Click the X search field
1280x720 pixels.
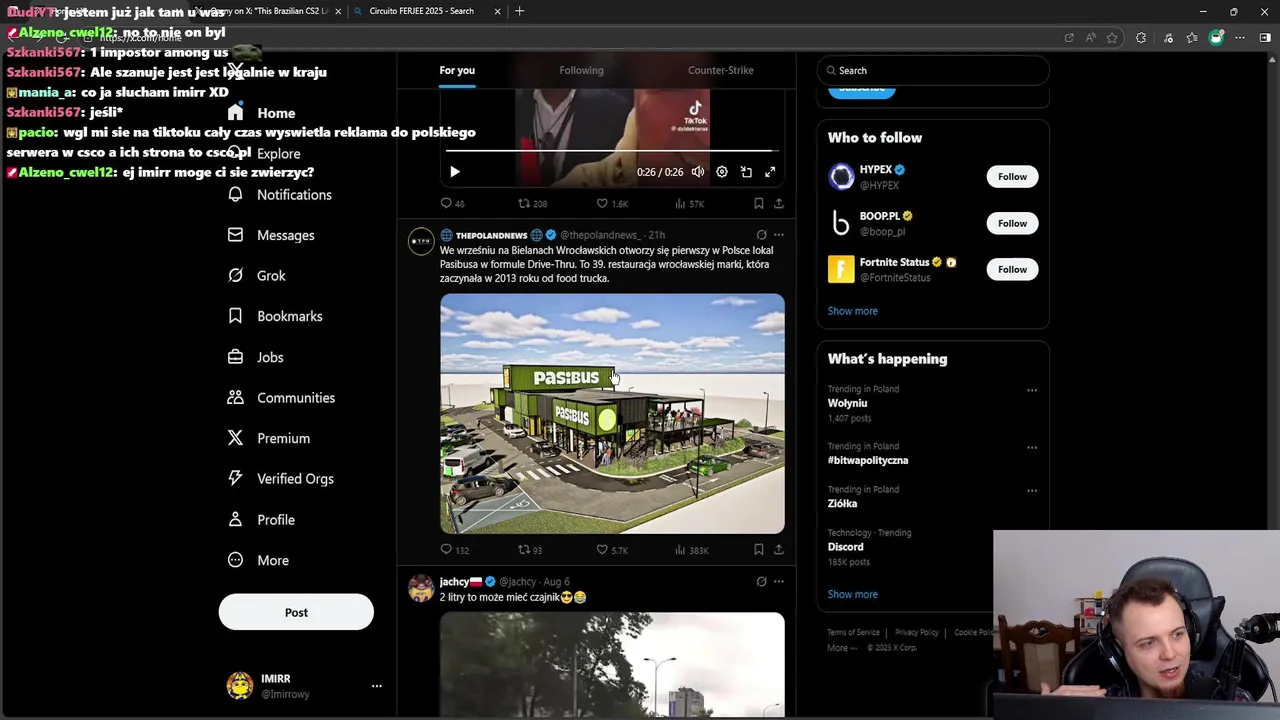click(x=933, y=70)
